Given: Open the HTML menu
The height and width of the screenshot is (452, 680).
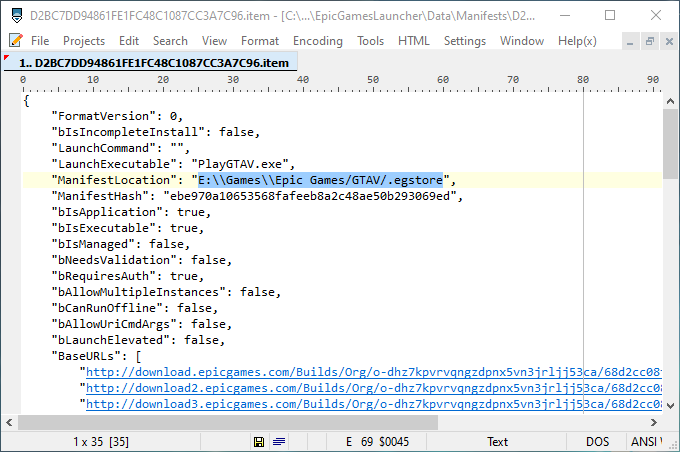Looking at the screenshot, I should [x=413, y=41].
